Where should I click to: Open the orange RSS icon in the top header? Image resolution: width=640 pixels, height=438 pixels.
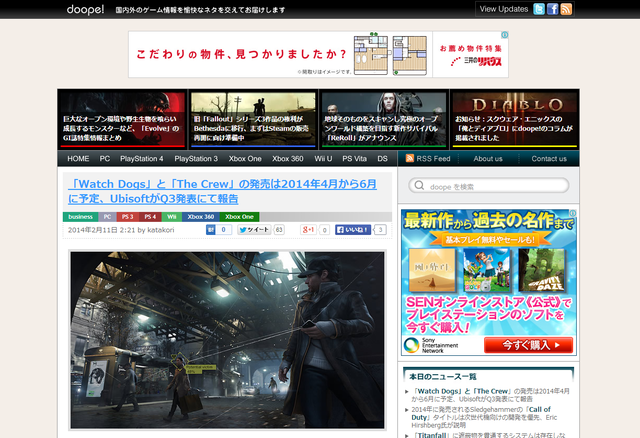coord(566,9)
